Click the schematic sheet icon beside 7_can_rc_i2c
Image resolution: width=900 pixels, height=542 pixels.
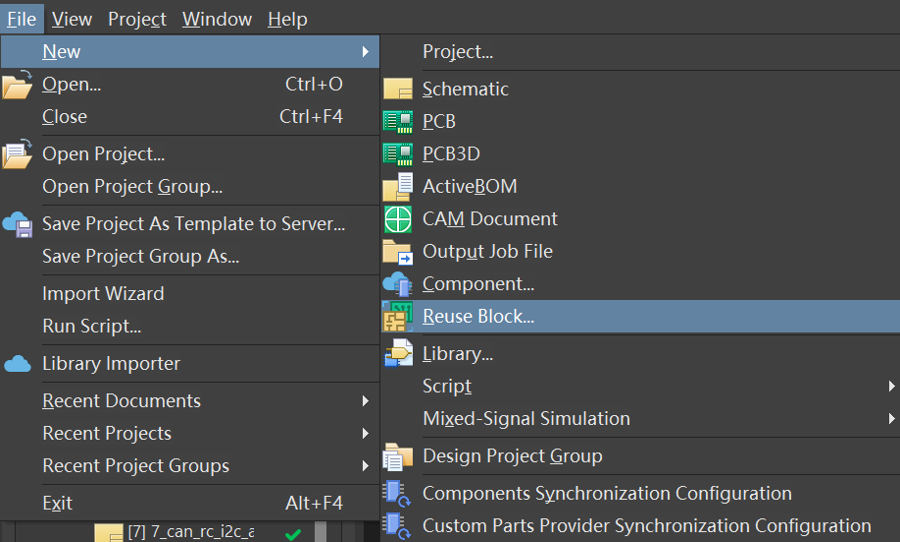(x=109, y=532)
